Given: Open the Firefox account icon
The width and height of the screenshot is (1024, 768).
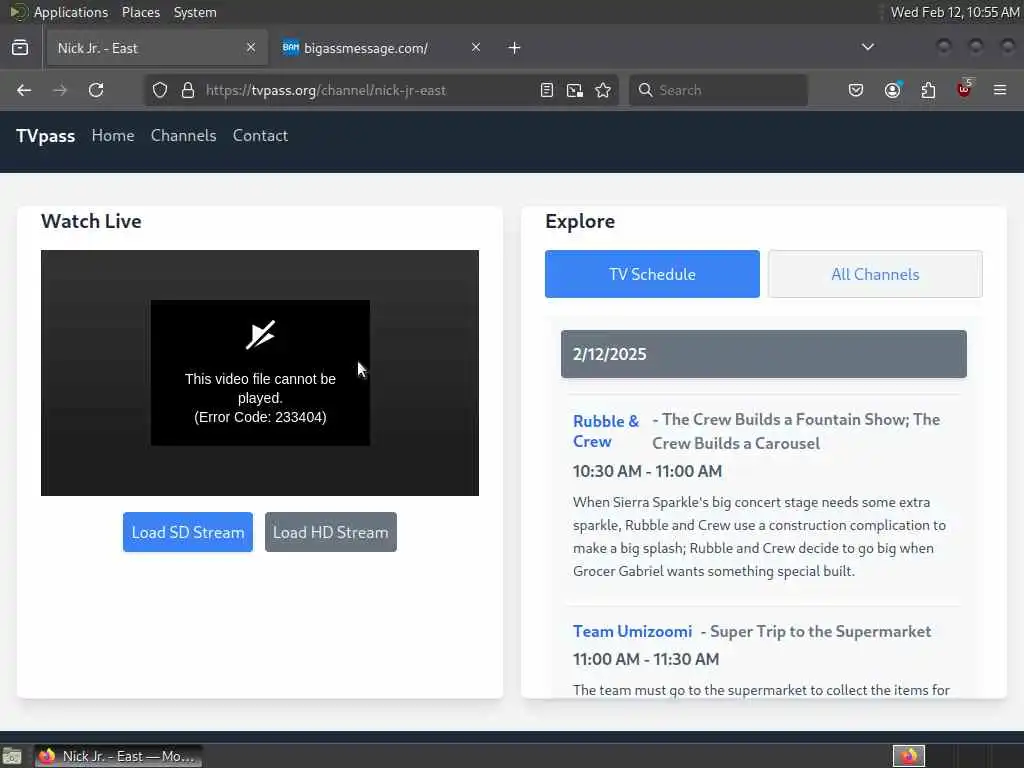Looking at the screenshot, I should click(892, 90).
